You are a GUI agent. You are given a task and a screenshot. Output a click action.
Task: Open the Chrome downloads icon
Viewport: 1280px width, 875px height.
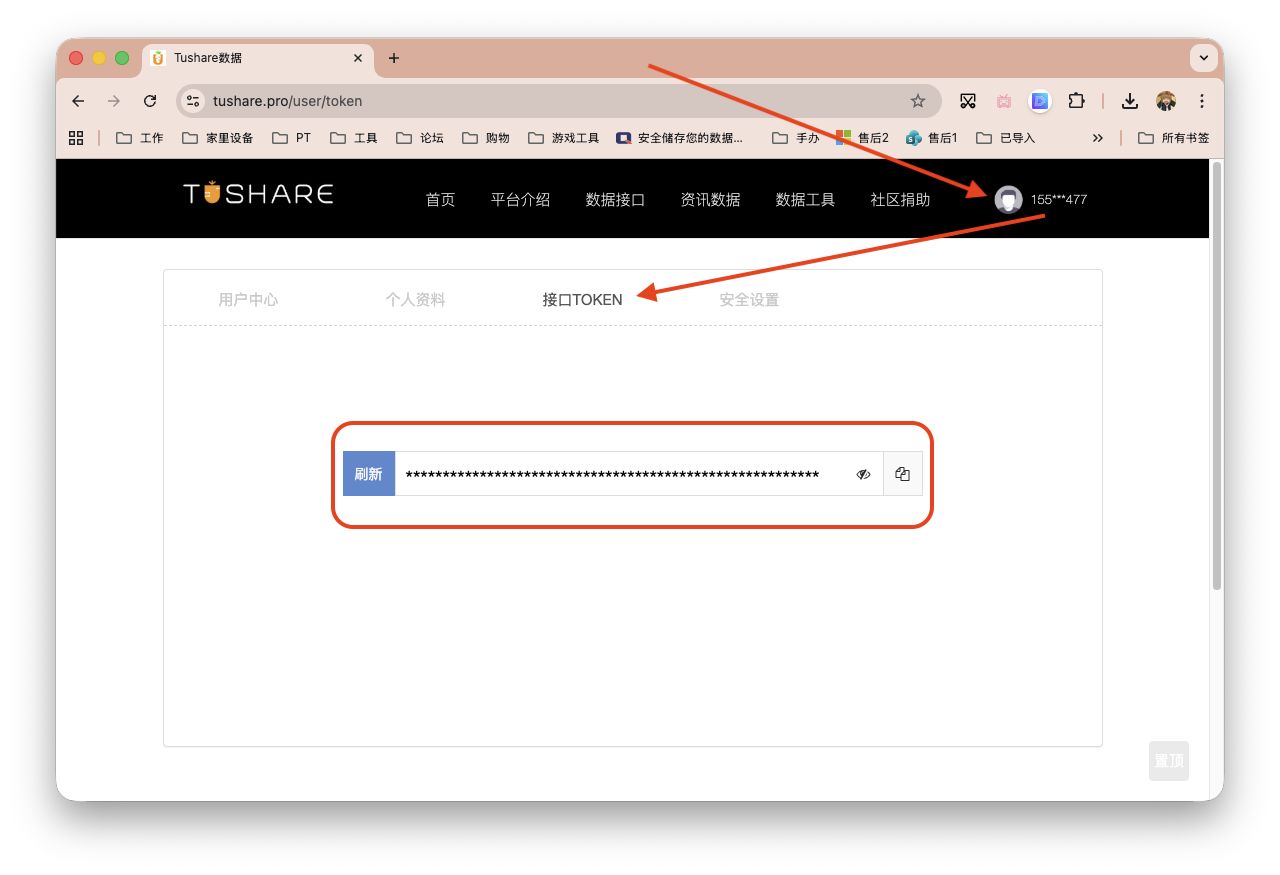1129,101
